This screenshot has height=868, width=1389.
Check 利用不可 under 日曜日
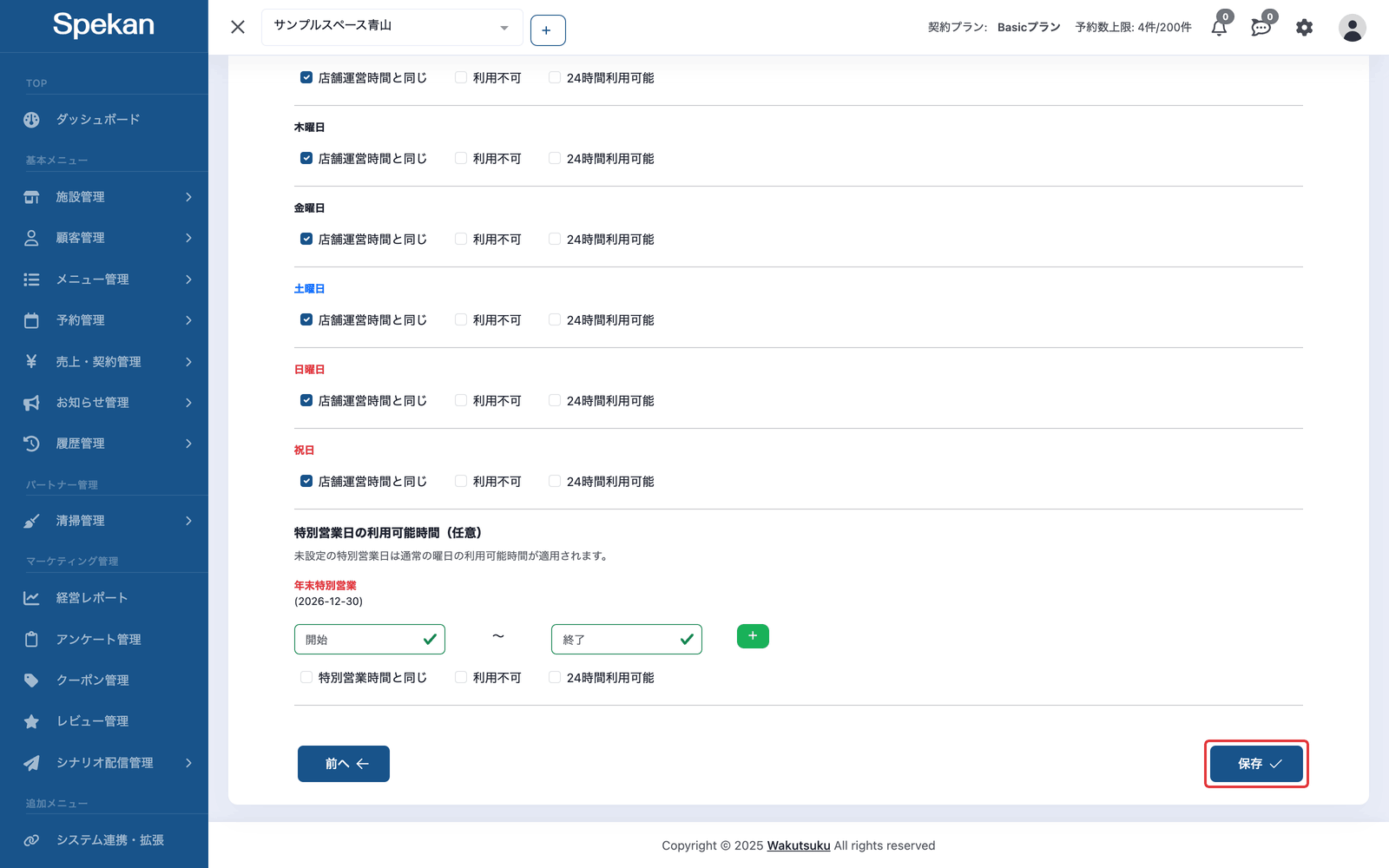coord(461,400)
